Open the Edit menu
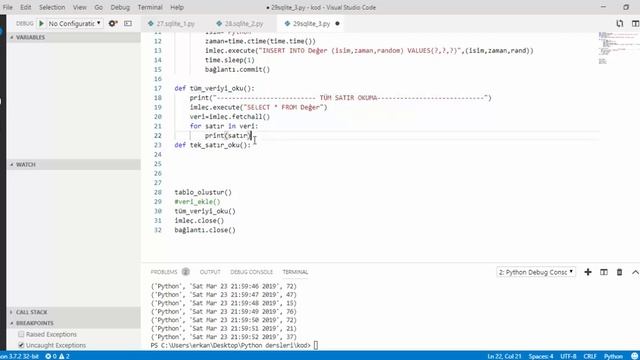This screenshot has width=640, height=360. (25, 7)
